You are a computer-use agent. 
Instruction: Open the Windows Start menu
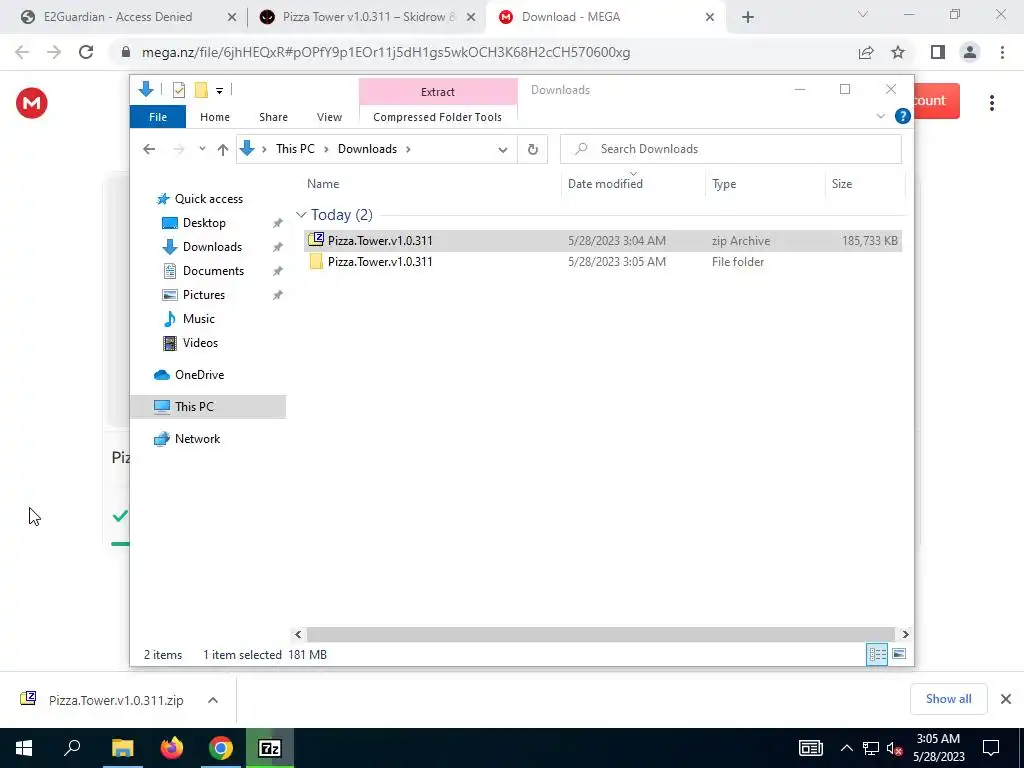click(24, 748)
